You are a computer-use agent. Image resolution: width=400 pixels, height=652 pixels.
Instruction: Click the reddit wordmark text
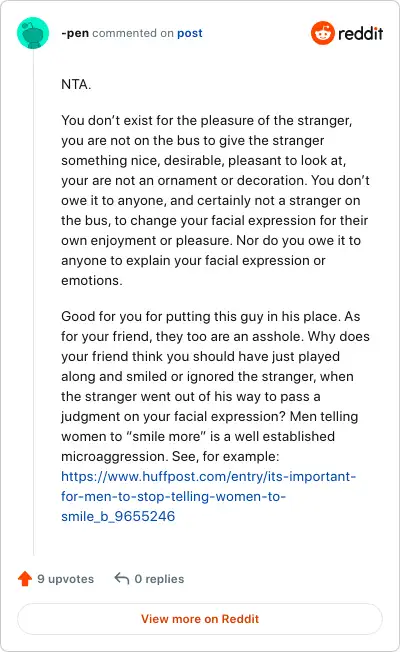360,33
